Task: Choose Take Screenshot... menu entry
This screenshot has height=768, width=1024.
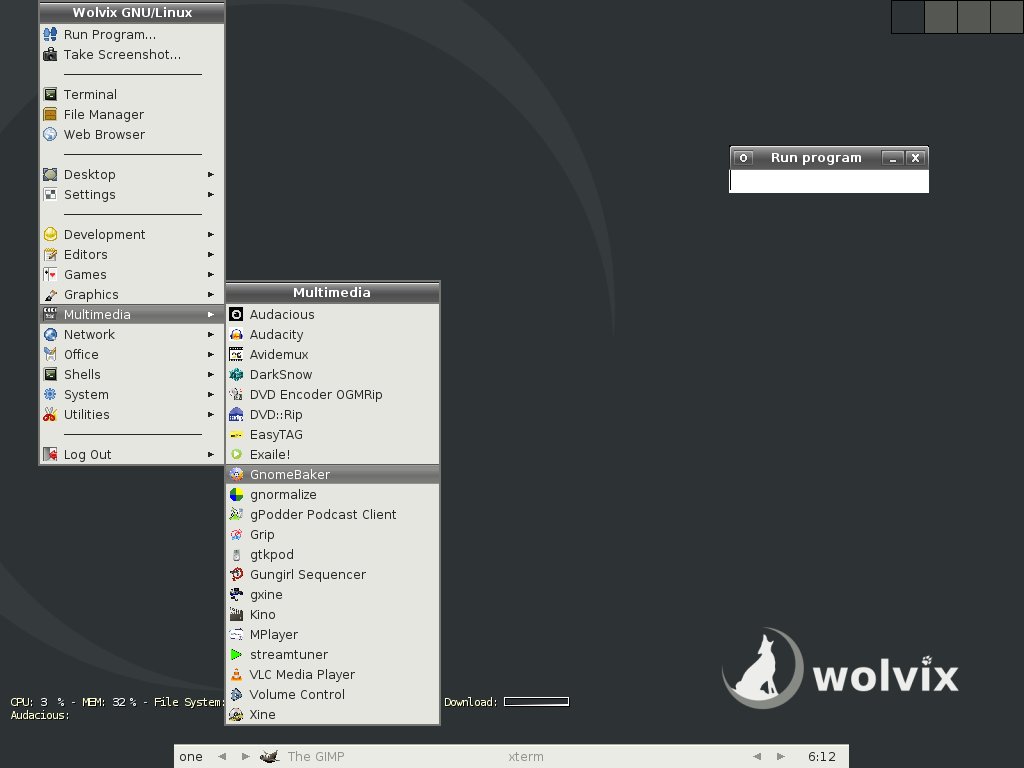Action: coord(132,54)
